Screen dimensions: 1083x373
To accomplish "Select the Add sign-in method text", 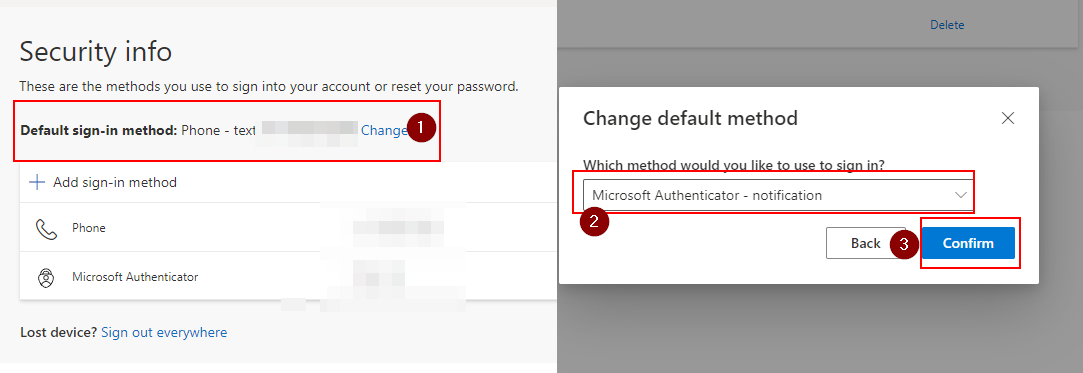I will point(115,182).
